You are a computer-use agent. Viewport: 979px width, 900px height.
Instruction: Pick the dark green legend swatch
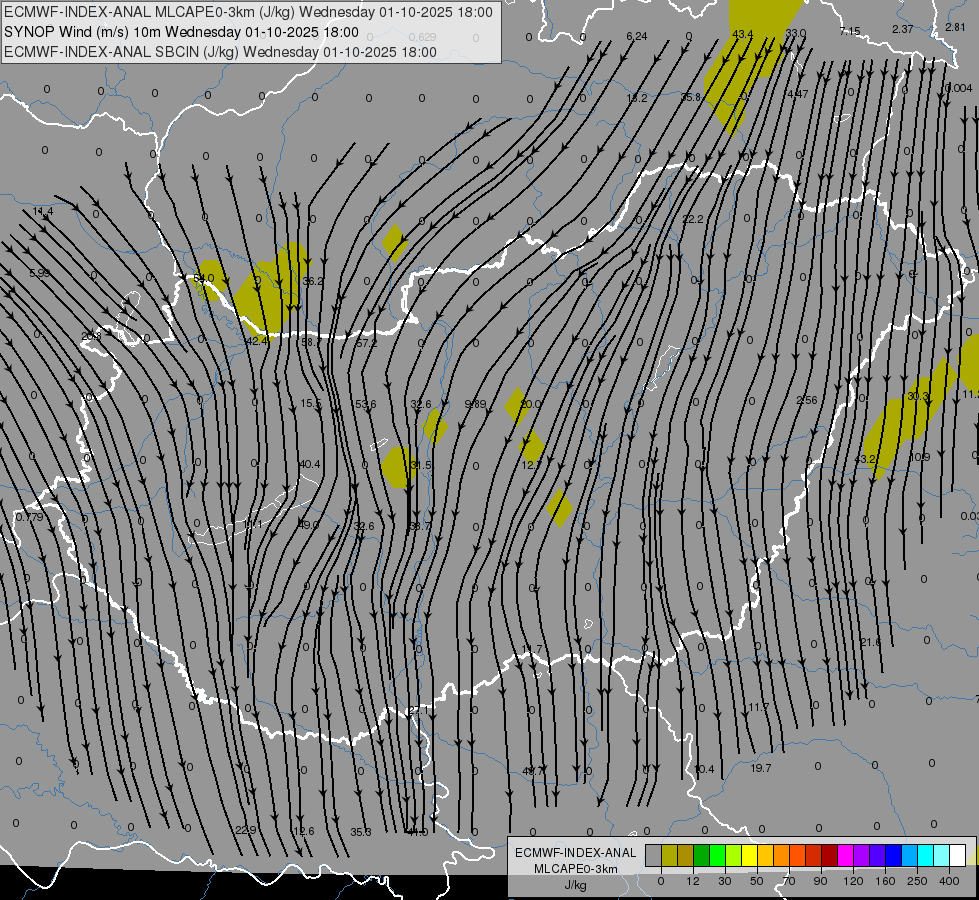[702, 855]
